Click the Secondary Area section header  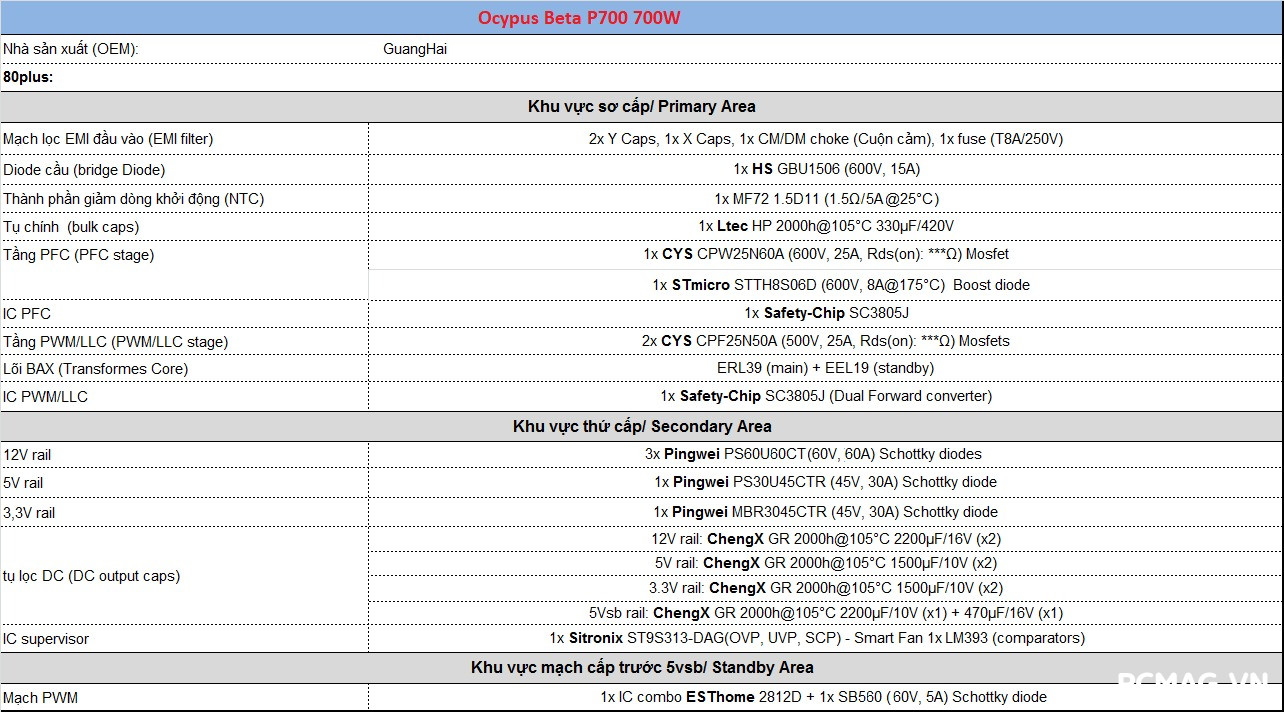[x=641, y=426]
